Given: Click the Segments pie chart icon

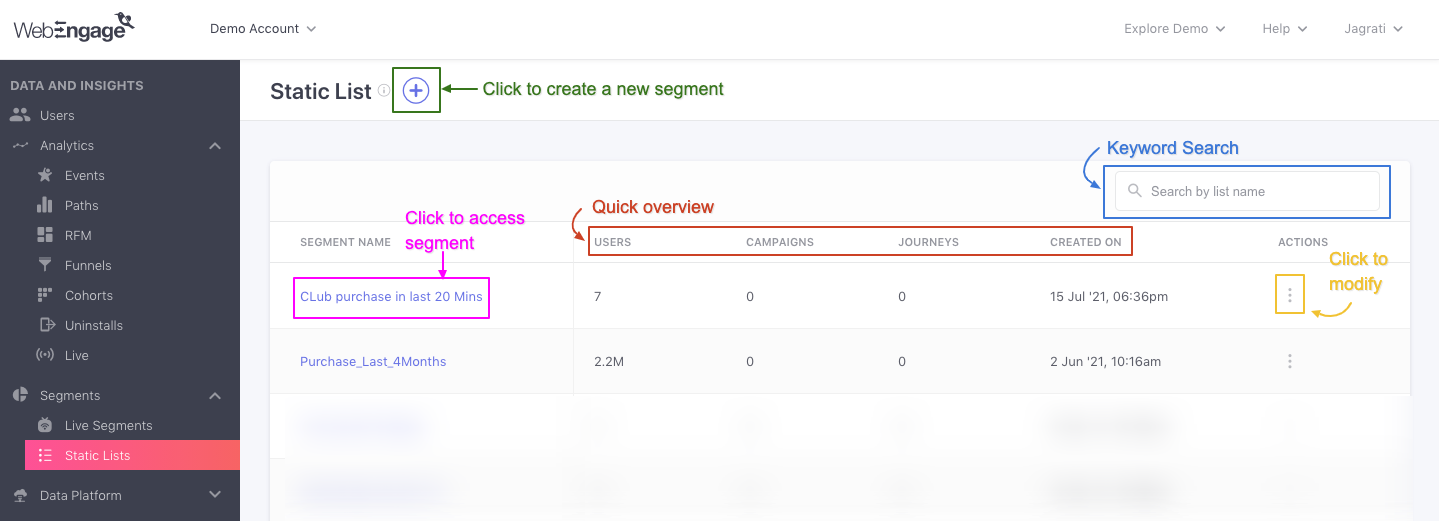Looking at the screenshot, I should 20,395.
